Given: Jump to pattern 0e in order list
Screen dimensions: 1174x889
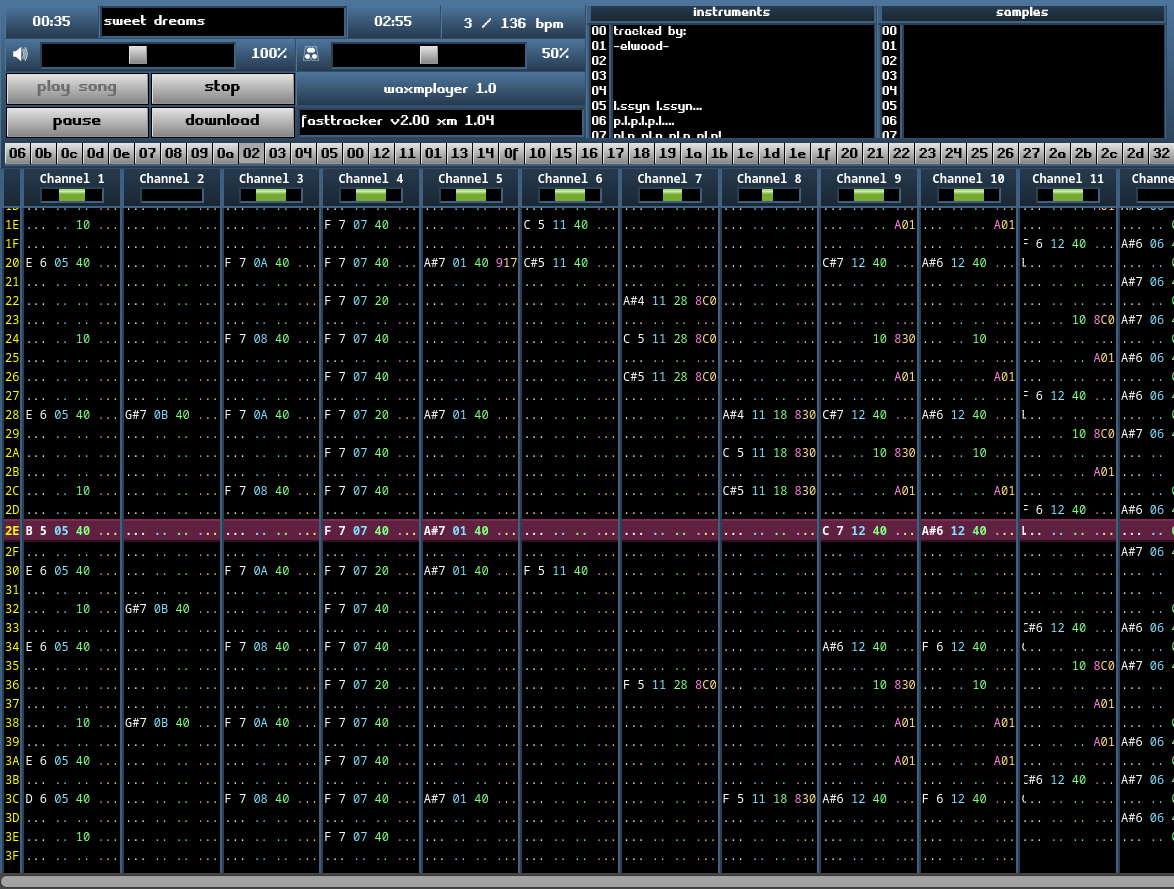Looking at the screenshot, I should click(121, 154).
